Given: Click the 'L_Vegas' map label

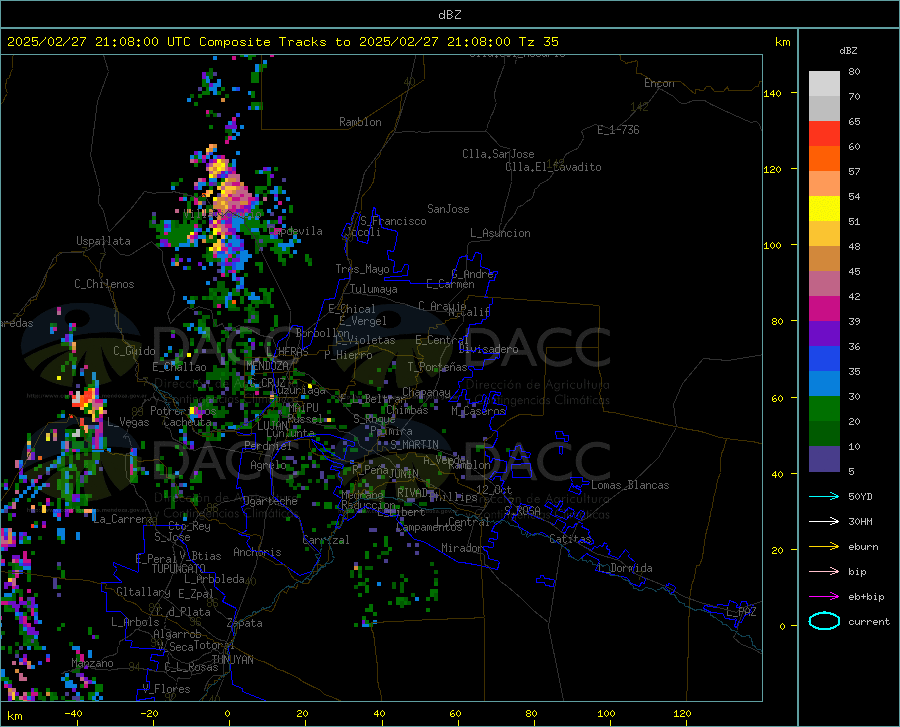Looking at the screenshot, I should point(128,422).
